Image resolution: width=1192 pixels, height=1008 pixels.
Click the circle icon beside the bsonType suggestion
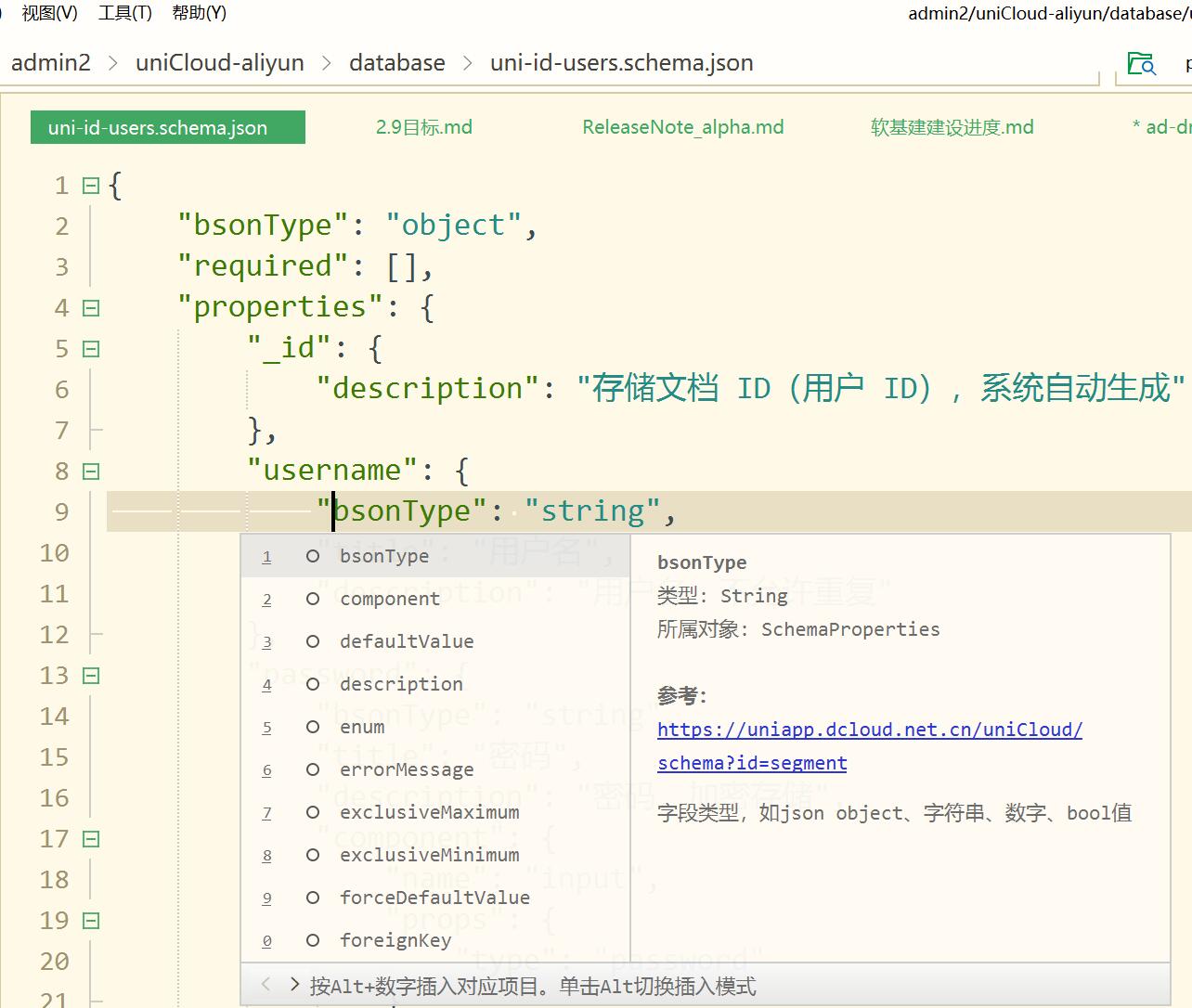click(x=313, y=556)
